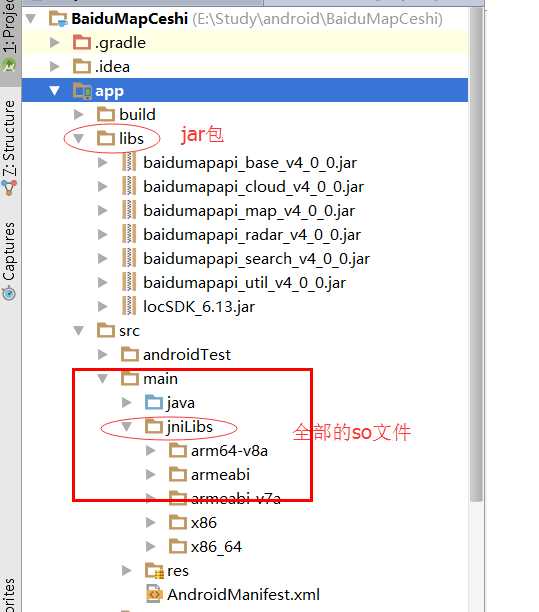The height and width of the screenshot is (612, 539).
Task: Select the baidumapapi_map_v4_0_0.jar file name
Action: coord(249,211)
